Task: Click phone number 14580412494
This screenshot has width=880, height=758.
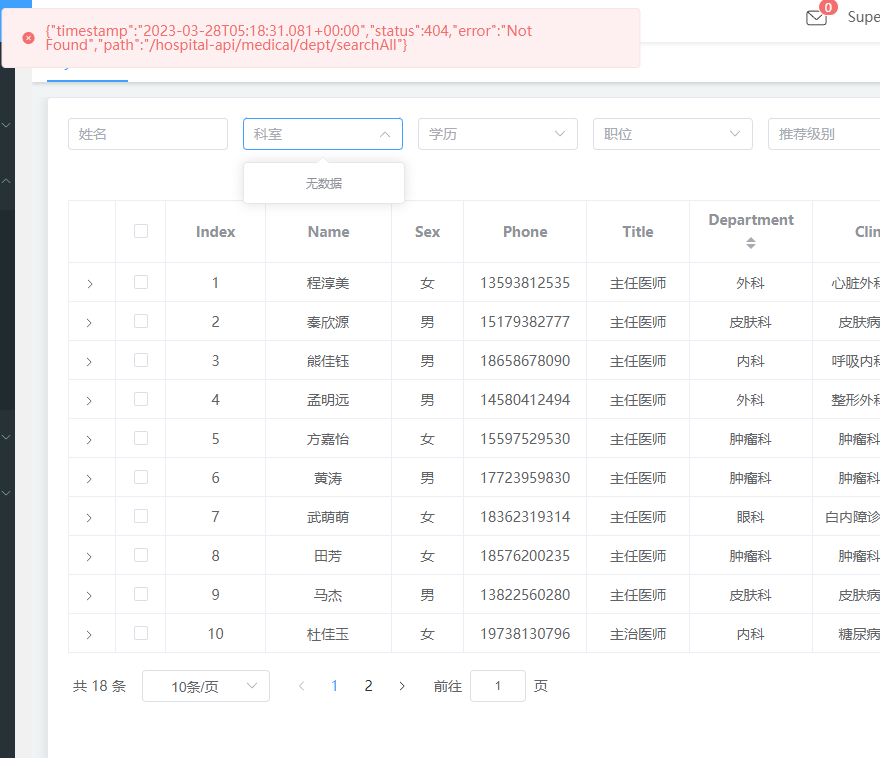Action: 525,400
